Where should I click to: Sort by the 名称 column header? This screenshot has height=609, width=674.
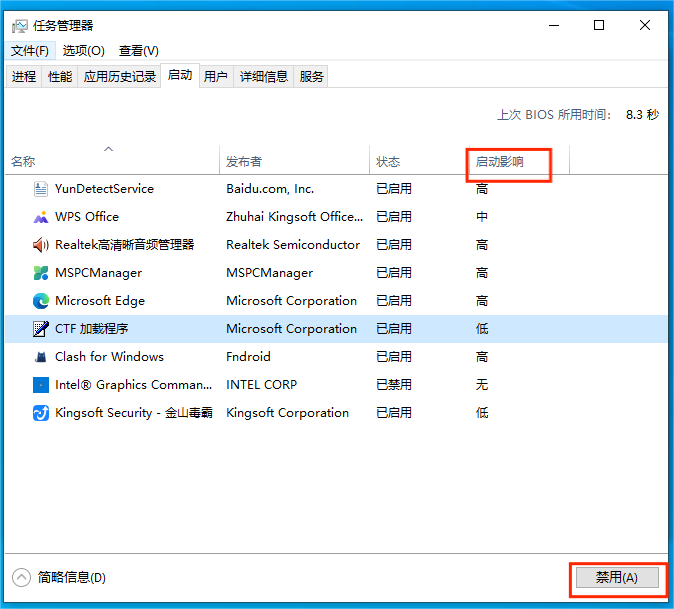pyautogui.click(x=23, y=161)
